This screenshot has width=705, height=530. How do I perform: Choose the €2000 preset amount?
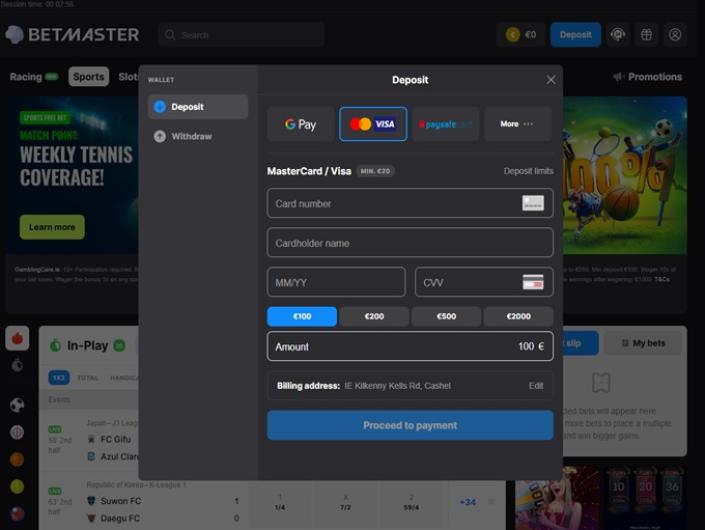click(518, 317)
